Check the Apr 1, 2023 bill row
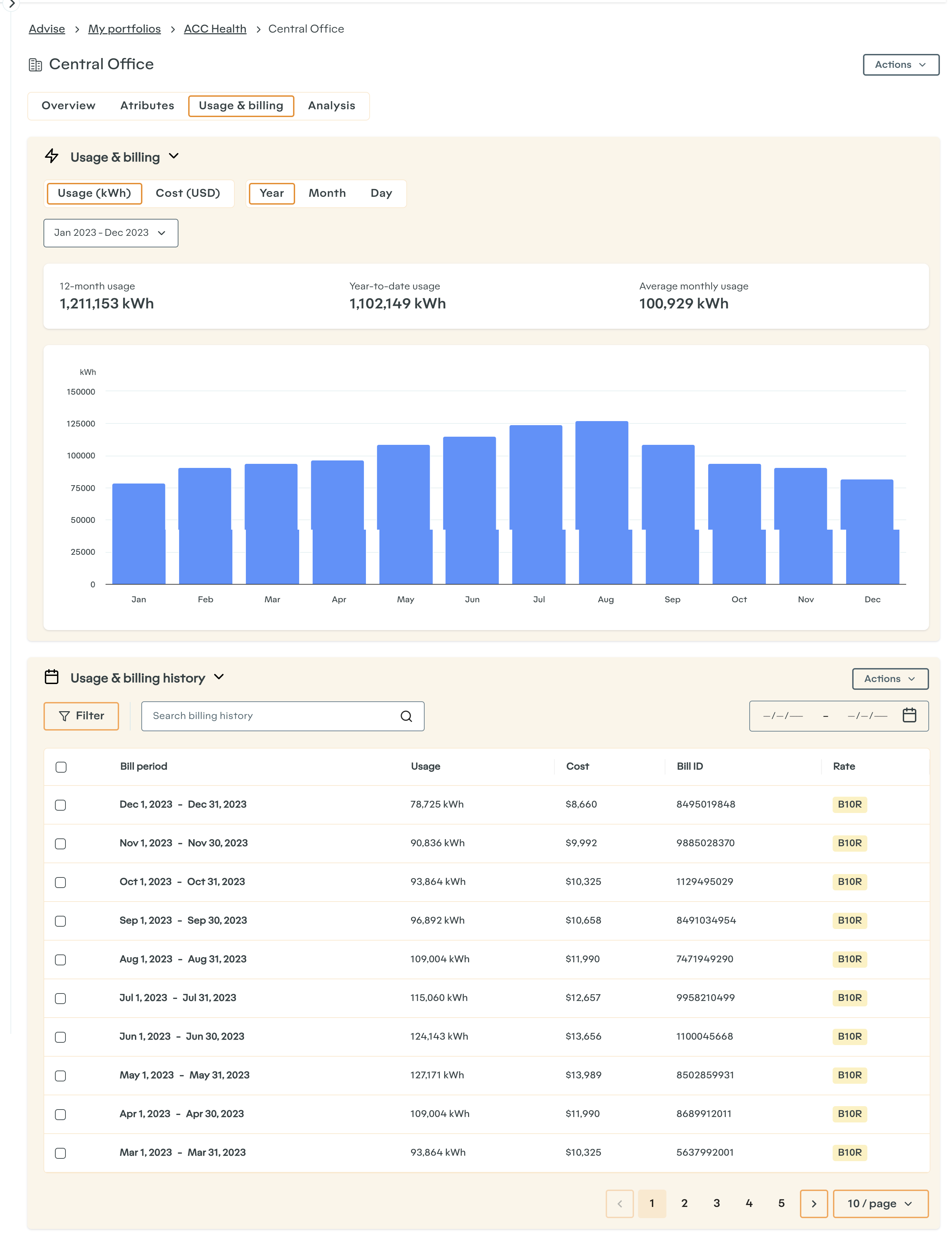952x1249 pixels. (61, 1115)
